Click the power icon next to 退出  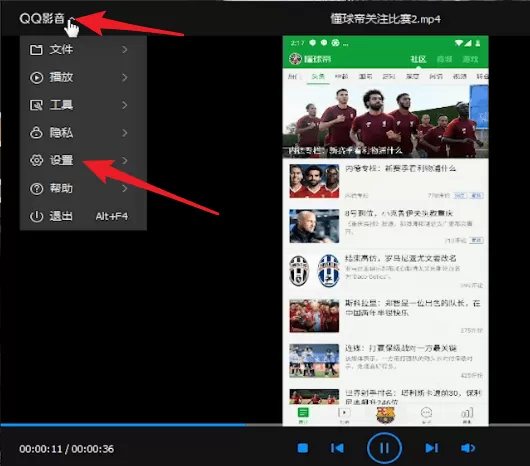point(37,216)
